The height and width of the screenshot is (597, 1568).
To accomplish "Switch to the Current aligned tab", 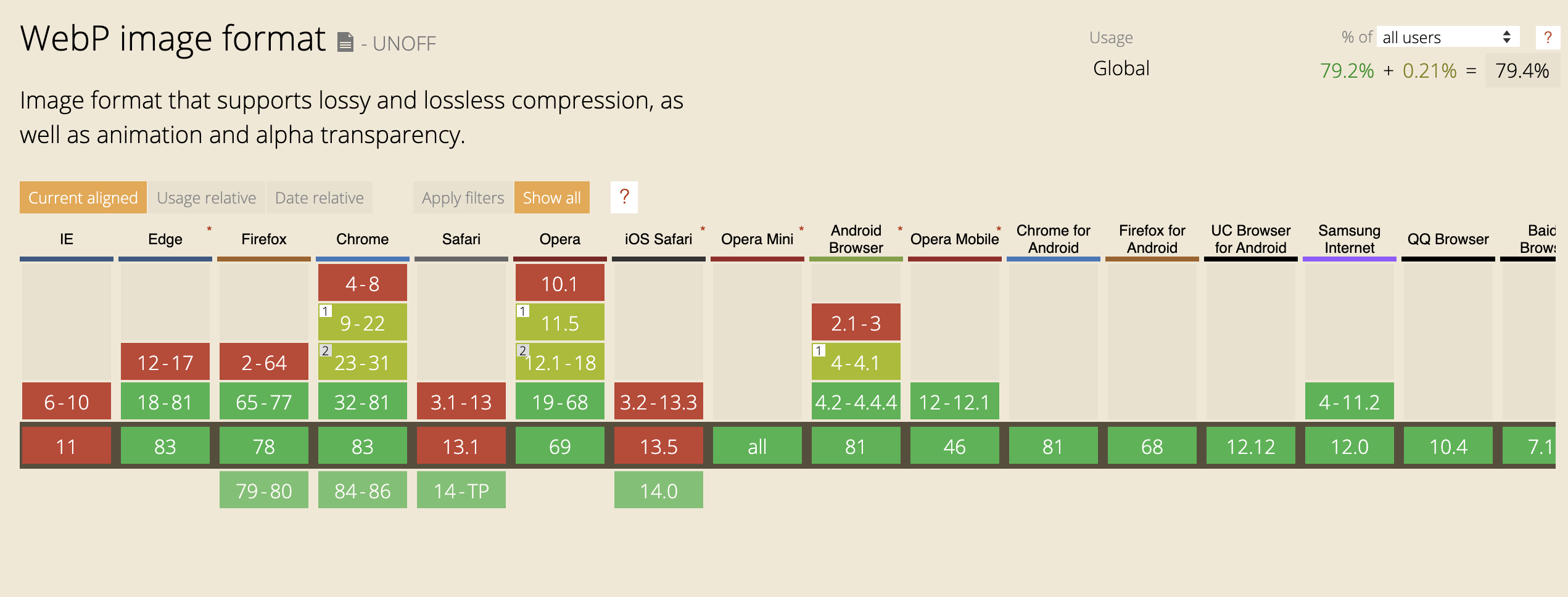I will pyautogui.click(x=83, y=197).
